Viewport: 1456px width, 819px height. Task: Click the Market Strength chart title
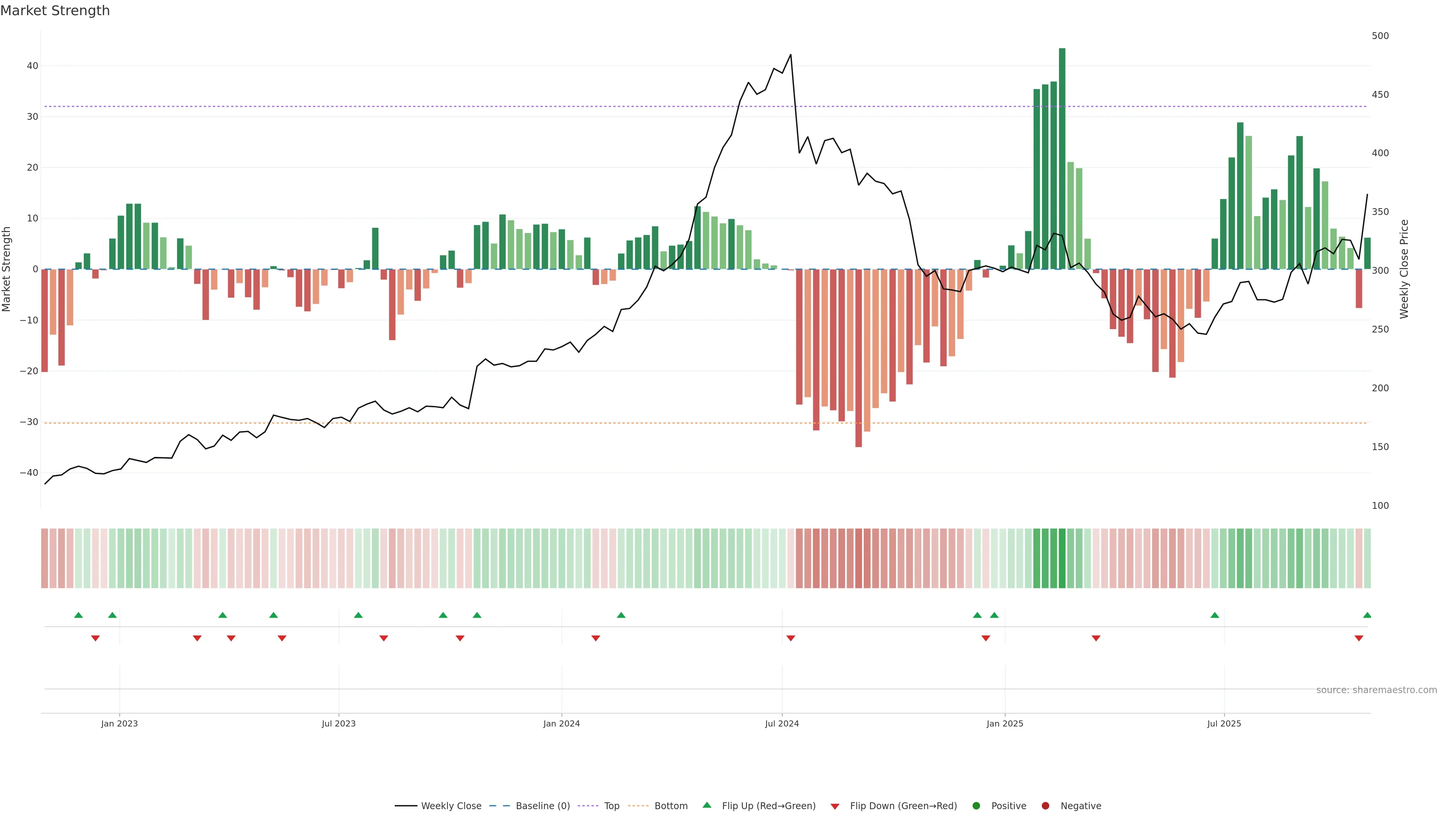click(x=55, y=11)
